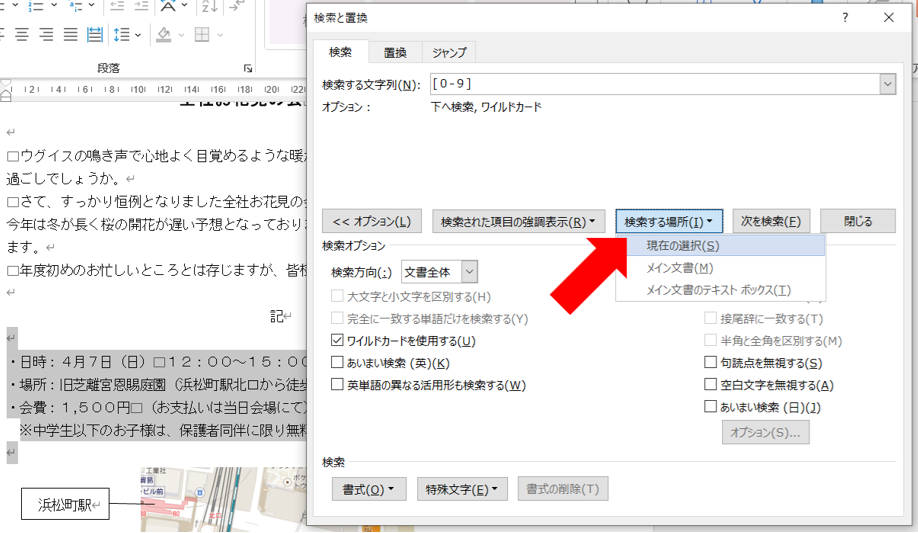Close the 検索と置換 dialog with X

click(x=889, y=18)
